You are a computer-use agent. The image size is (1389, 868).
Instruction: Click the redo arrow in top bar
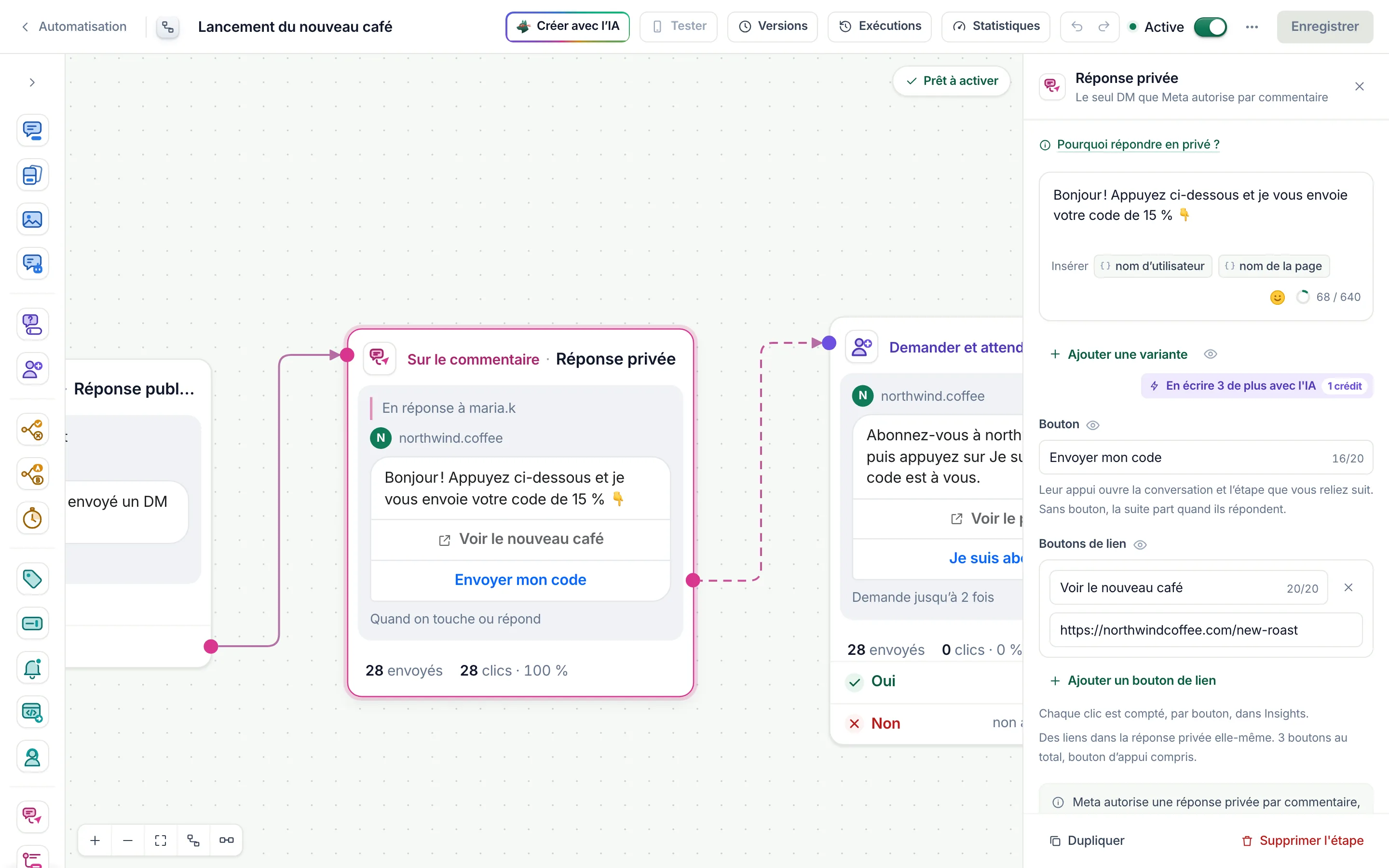coord(1104,27)
